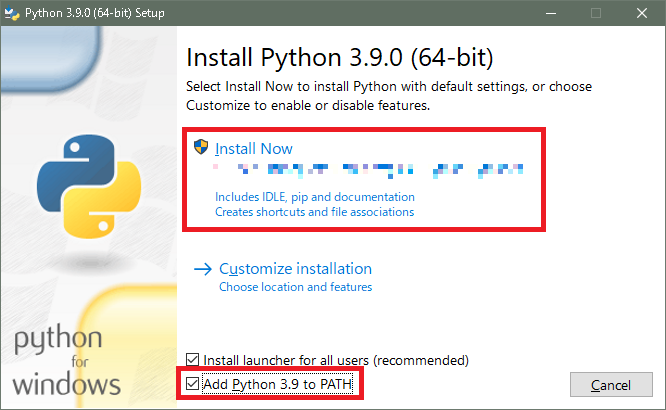Close the Python Setup window
This screenshot has height=410, width=666.
tap(642, 13)
